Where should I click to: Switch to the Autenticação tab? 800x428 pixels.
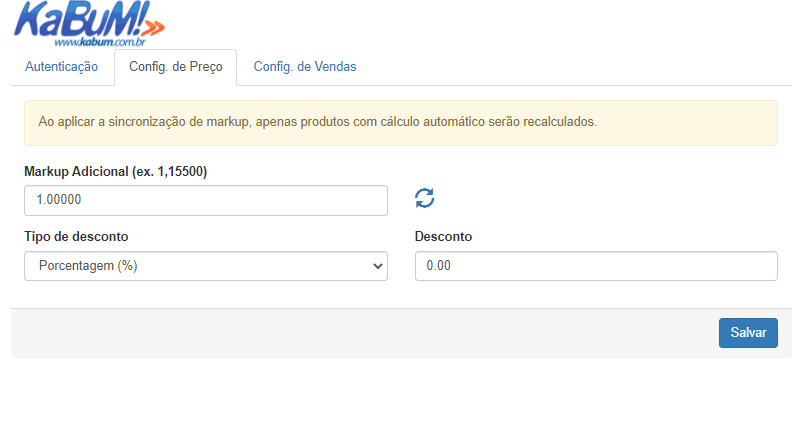pyautogui.click(x=62, y=67)
